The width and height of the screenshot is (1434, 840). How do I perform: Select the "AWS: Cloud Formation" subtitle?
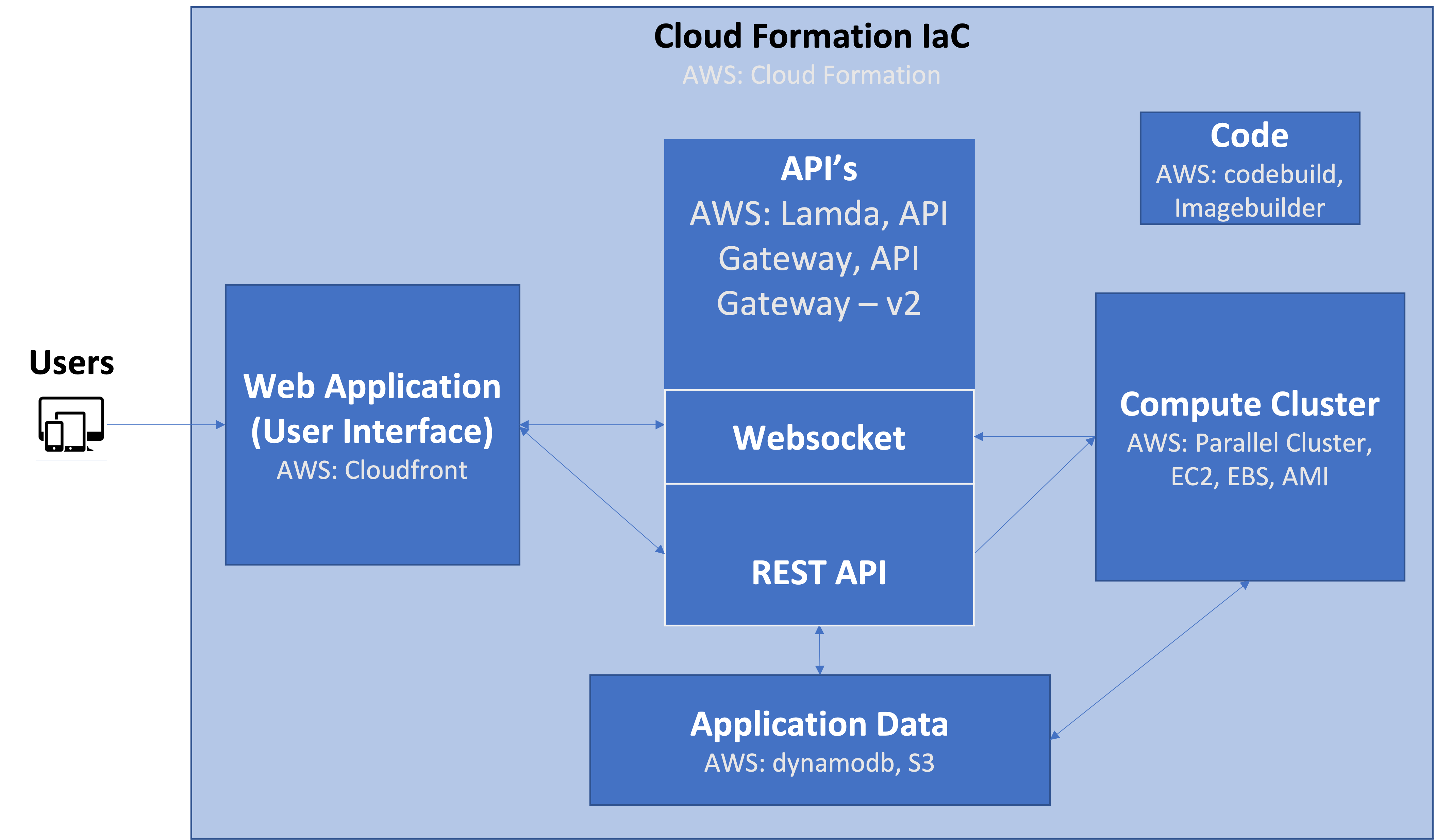[812, 75]
